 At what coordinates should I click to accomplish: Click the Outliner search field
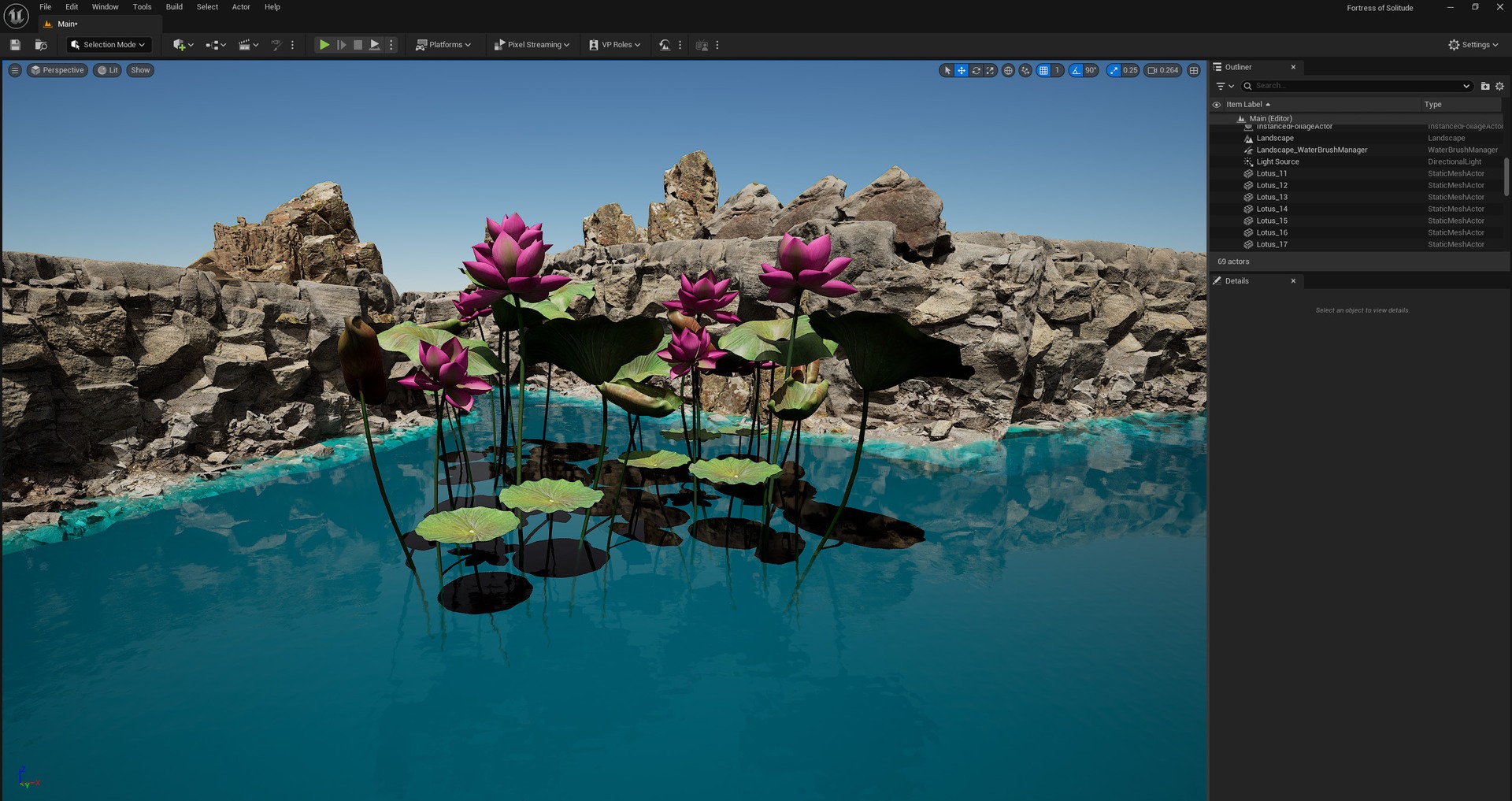pyautogui.click(x=1357, y=86)
